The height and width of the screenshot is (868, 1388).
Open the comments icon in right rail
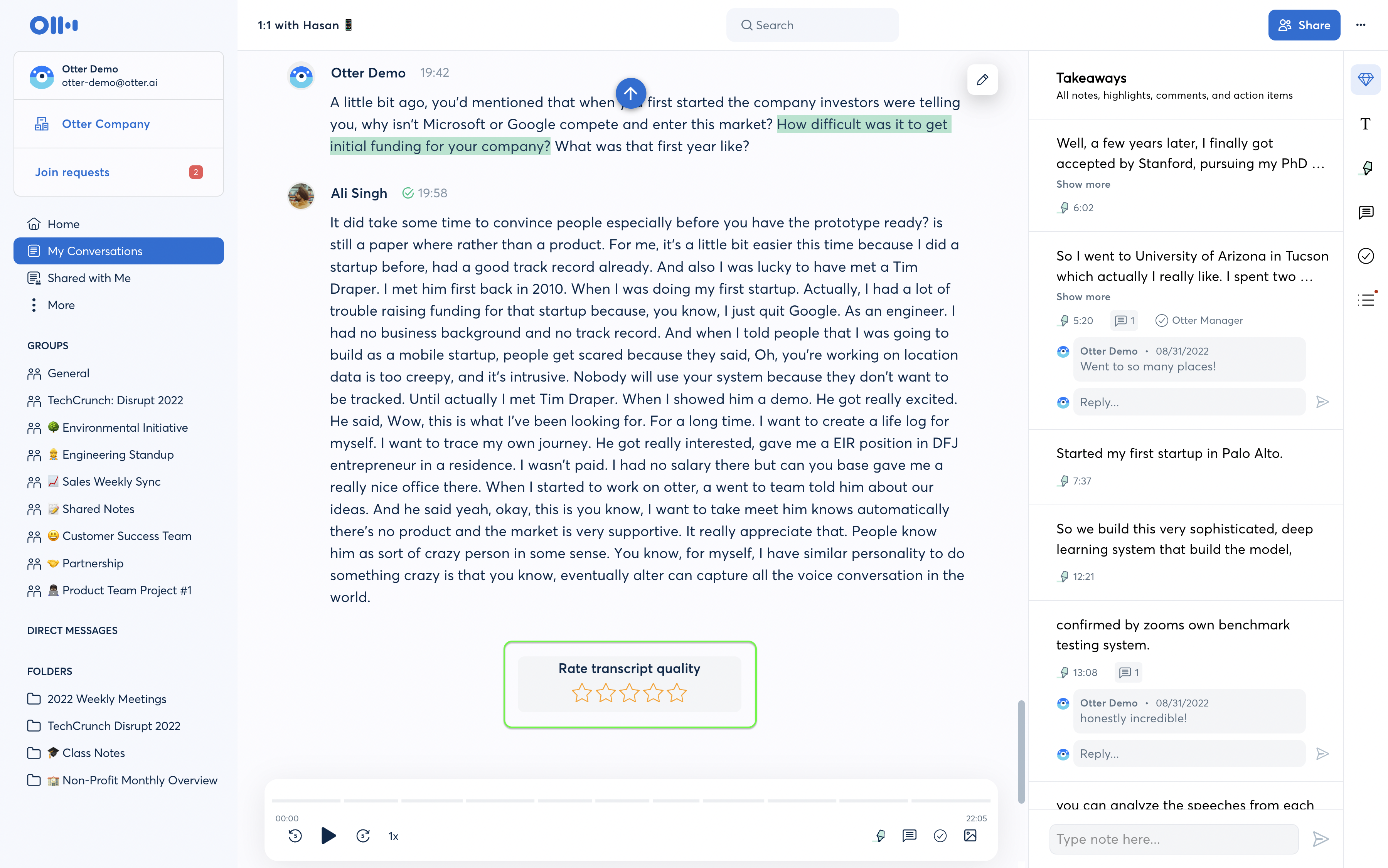[1366, 212]
